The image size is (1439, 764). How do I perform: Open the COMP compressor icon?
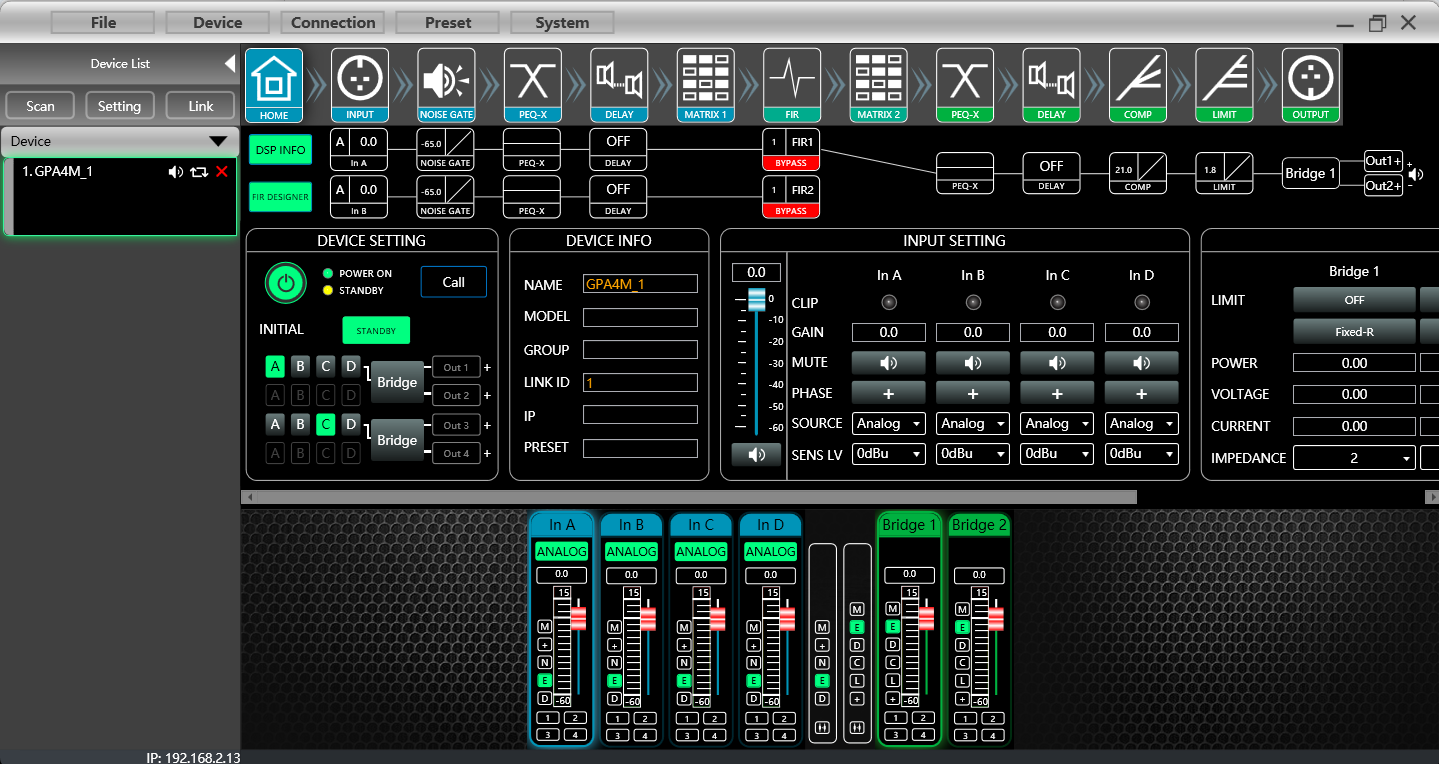[1137, 85]
